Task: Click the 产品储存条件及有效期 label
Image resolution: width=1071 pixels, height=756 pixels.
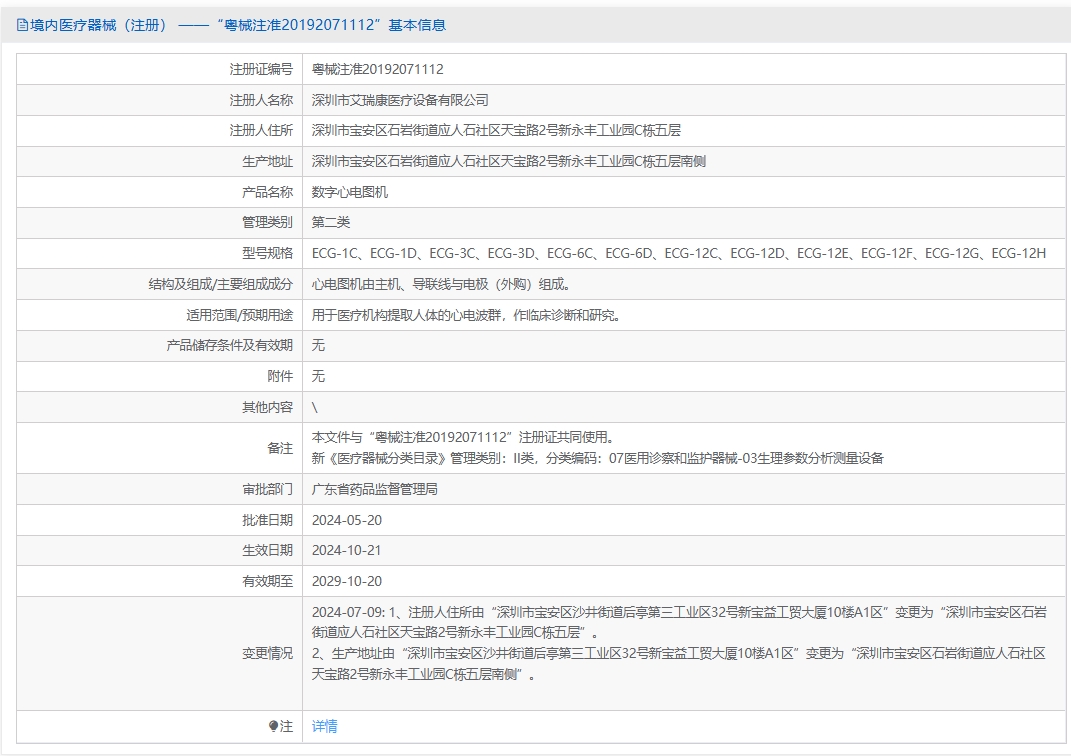Action: pos(230,346)
